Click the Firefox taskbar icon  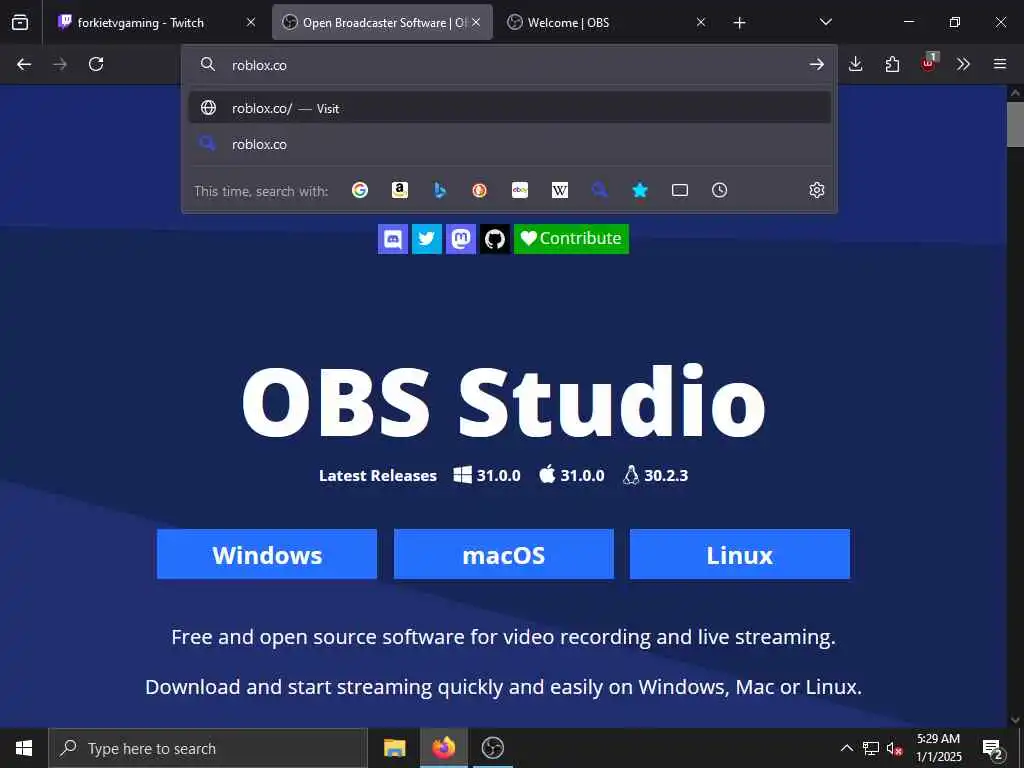[x=443, y=748]
